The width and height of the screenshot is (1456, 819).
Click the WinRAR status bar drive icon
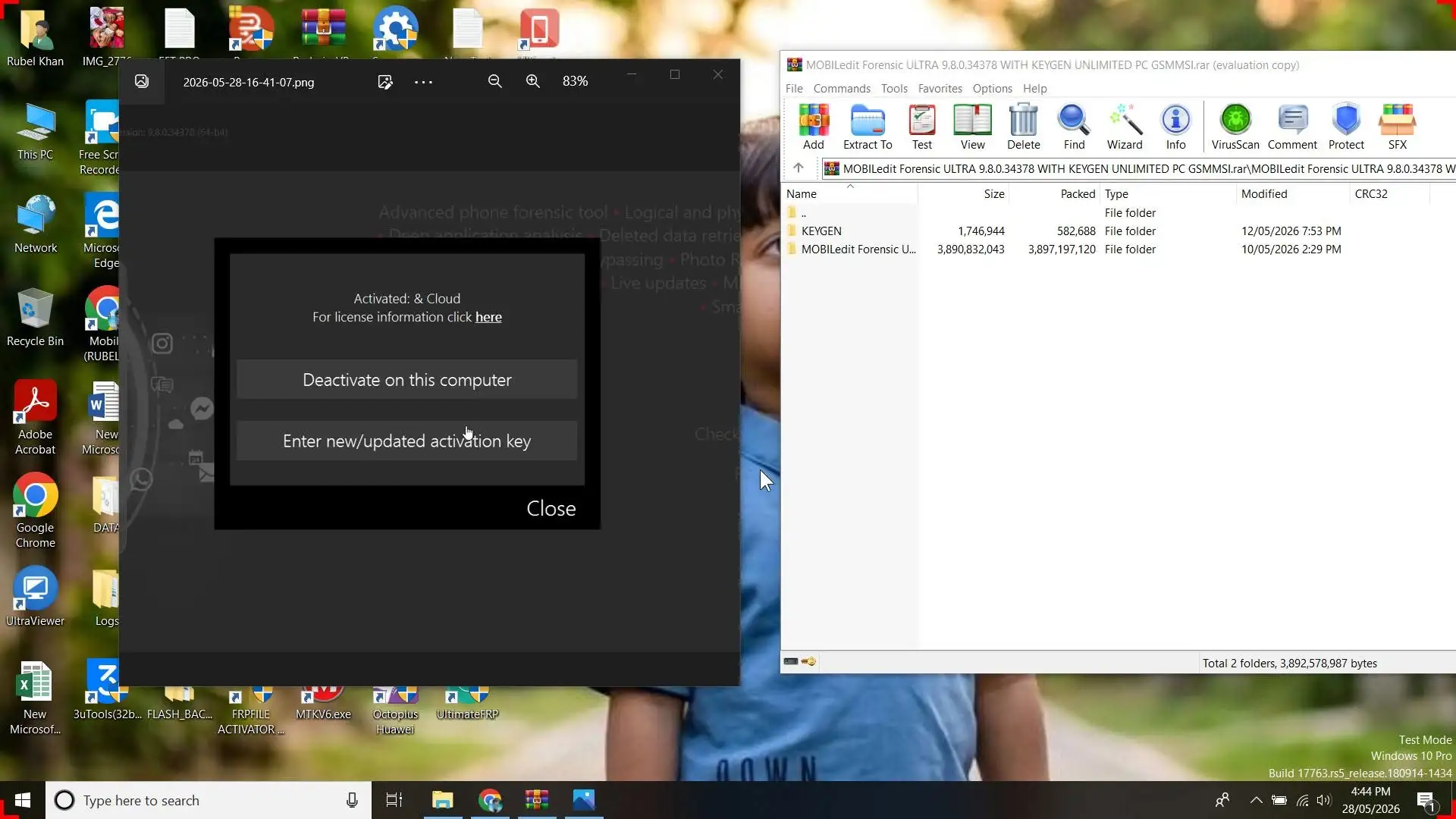(791, 662)
